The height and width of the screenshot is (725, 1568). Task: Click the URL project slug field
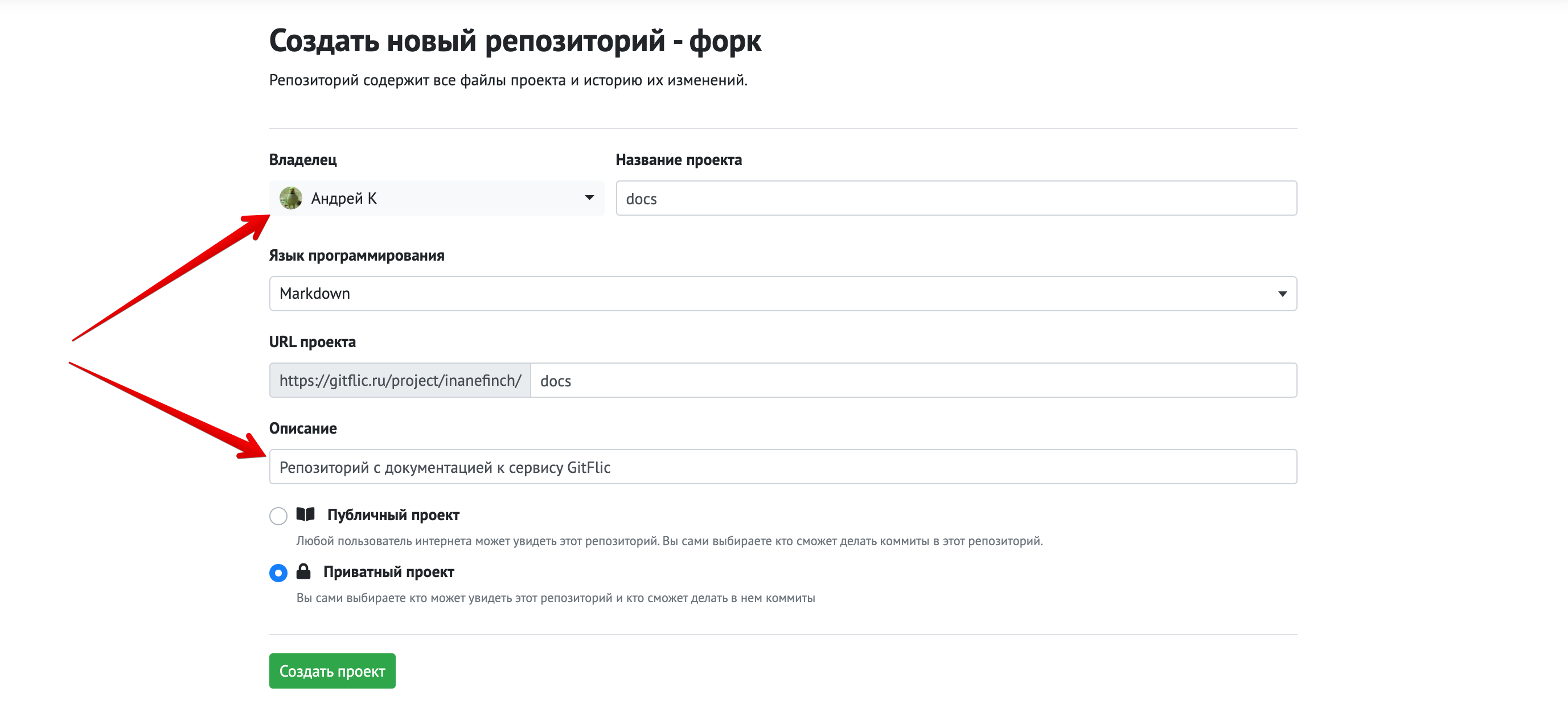click(913, 381)
